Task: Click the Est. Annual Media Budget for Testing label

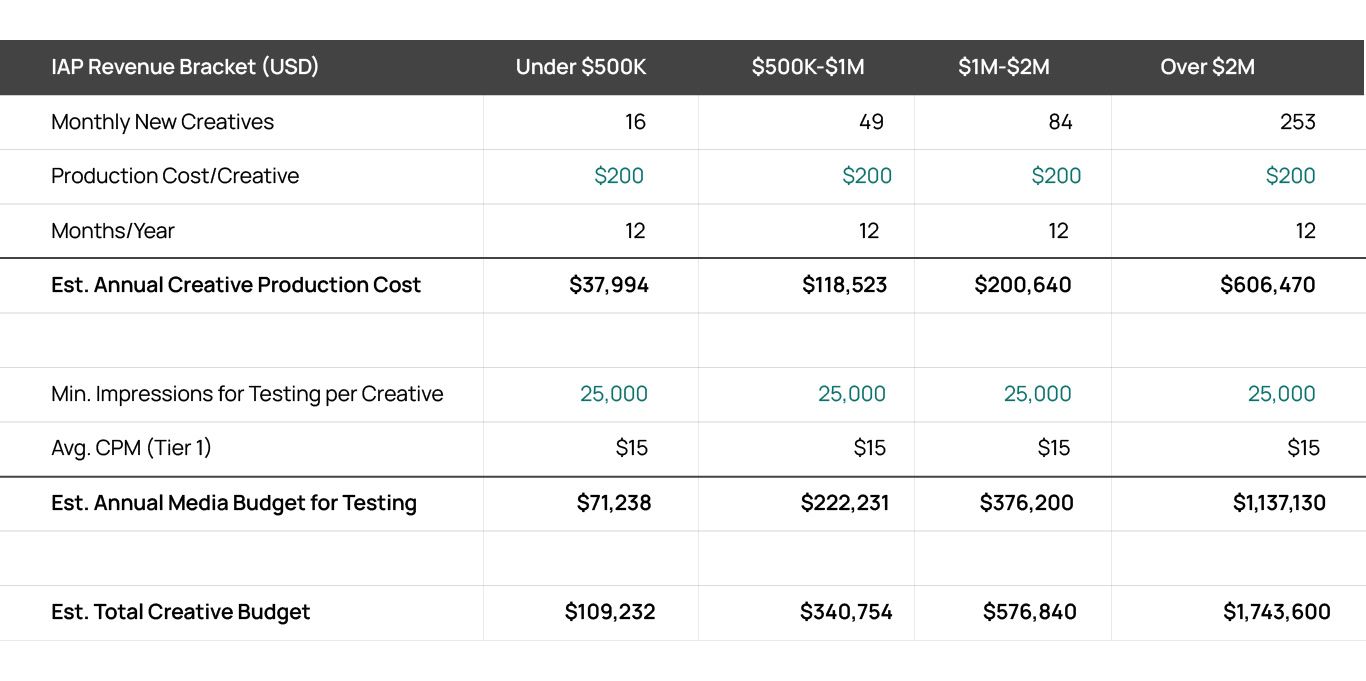Action: point(234,503)
